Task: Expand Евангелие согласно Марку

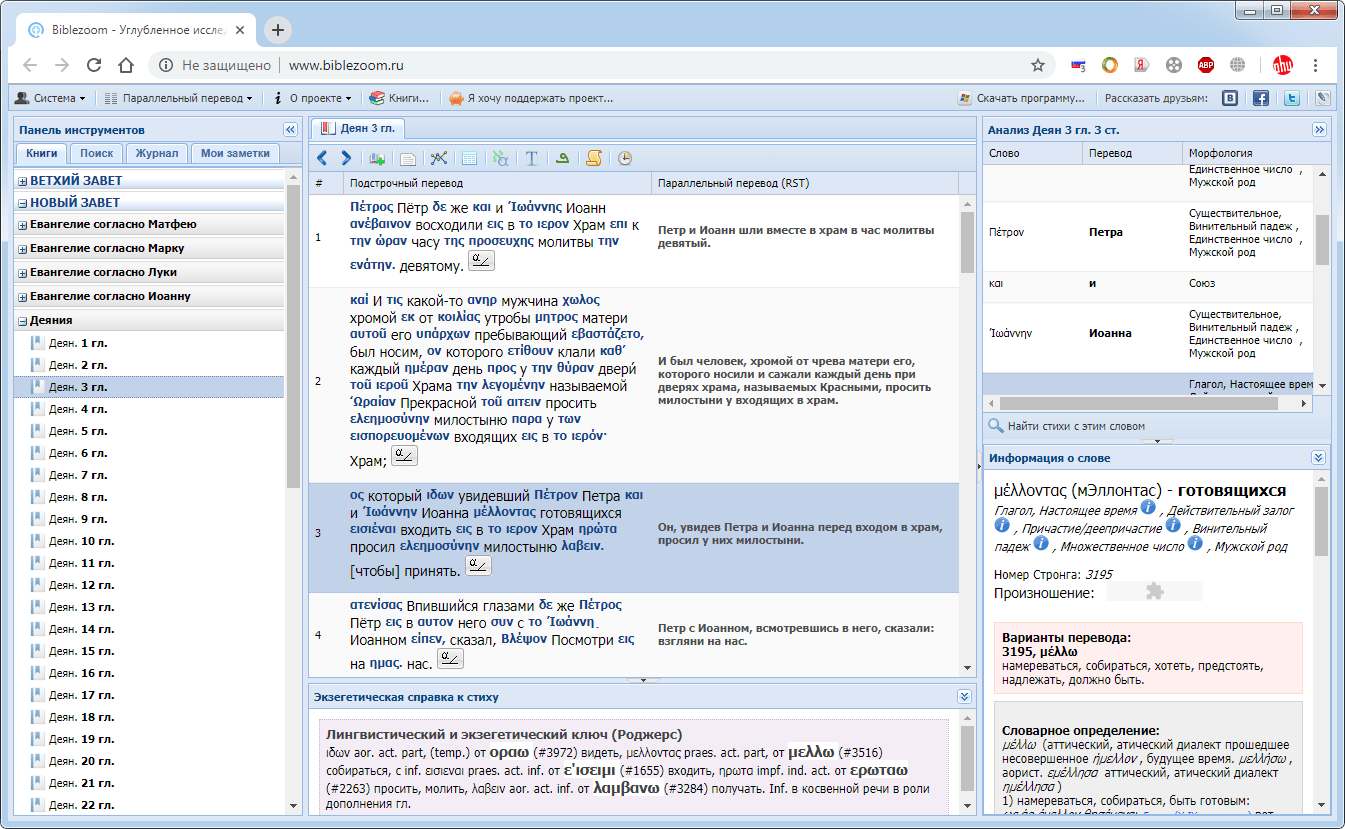Action: pyautogui.click(x=23, y=249)
